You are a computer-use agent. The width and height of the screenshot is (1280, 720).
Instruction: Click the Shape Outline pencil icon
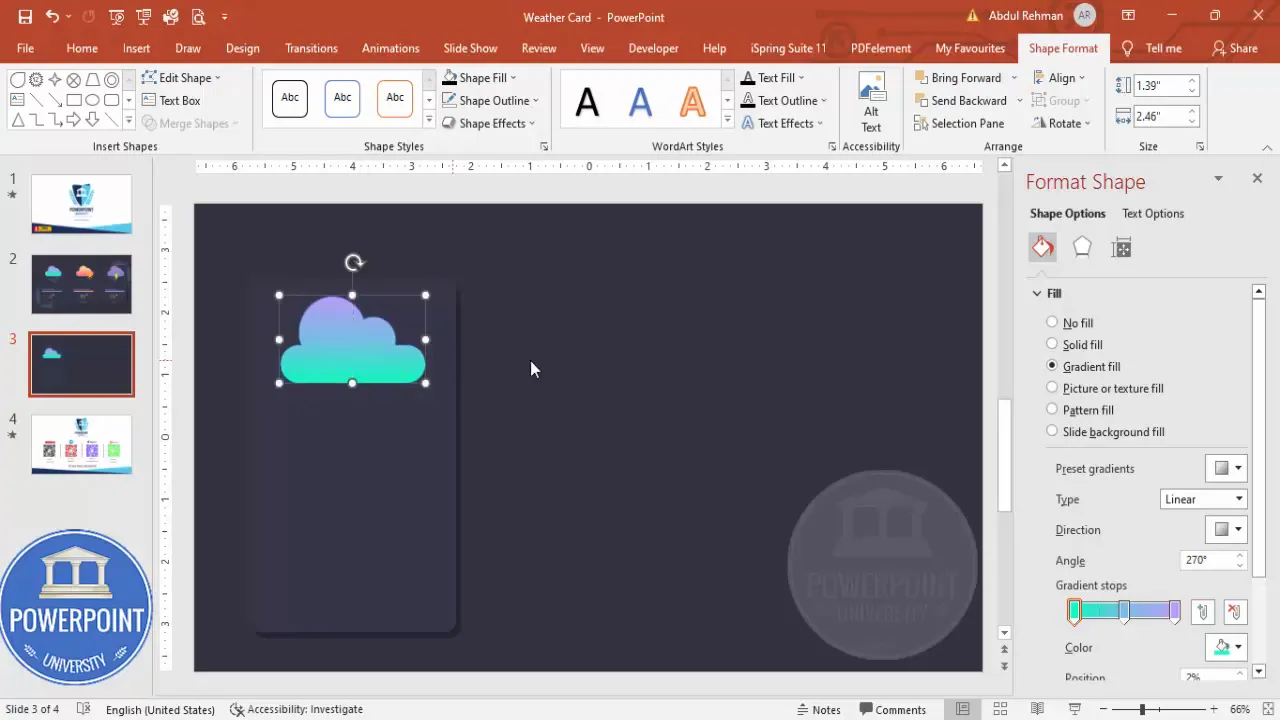coord(450,100)
